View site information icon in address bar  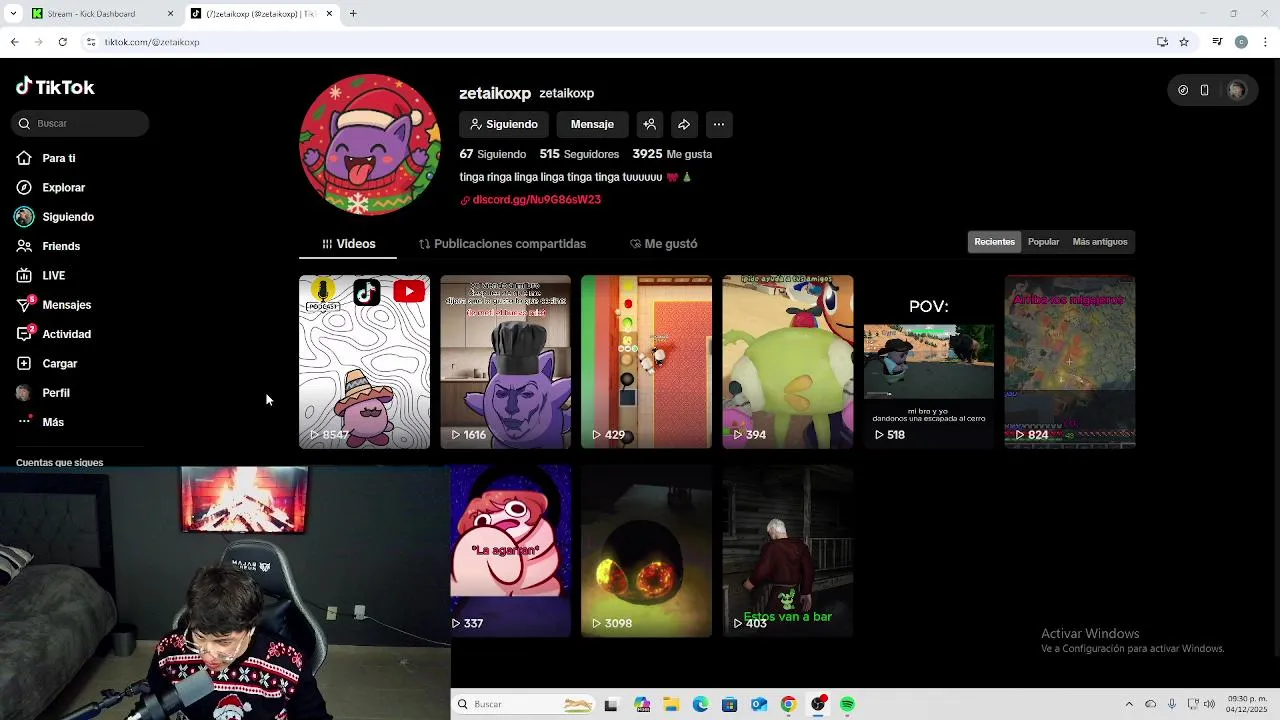click(91, 42)
